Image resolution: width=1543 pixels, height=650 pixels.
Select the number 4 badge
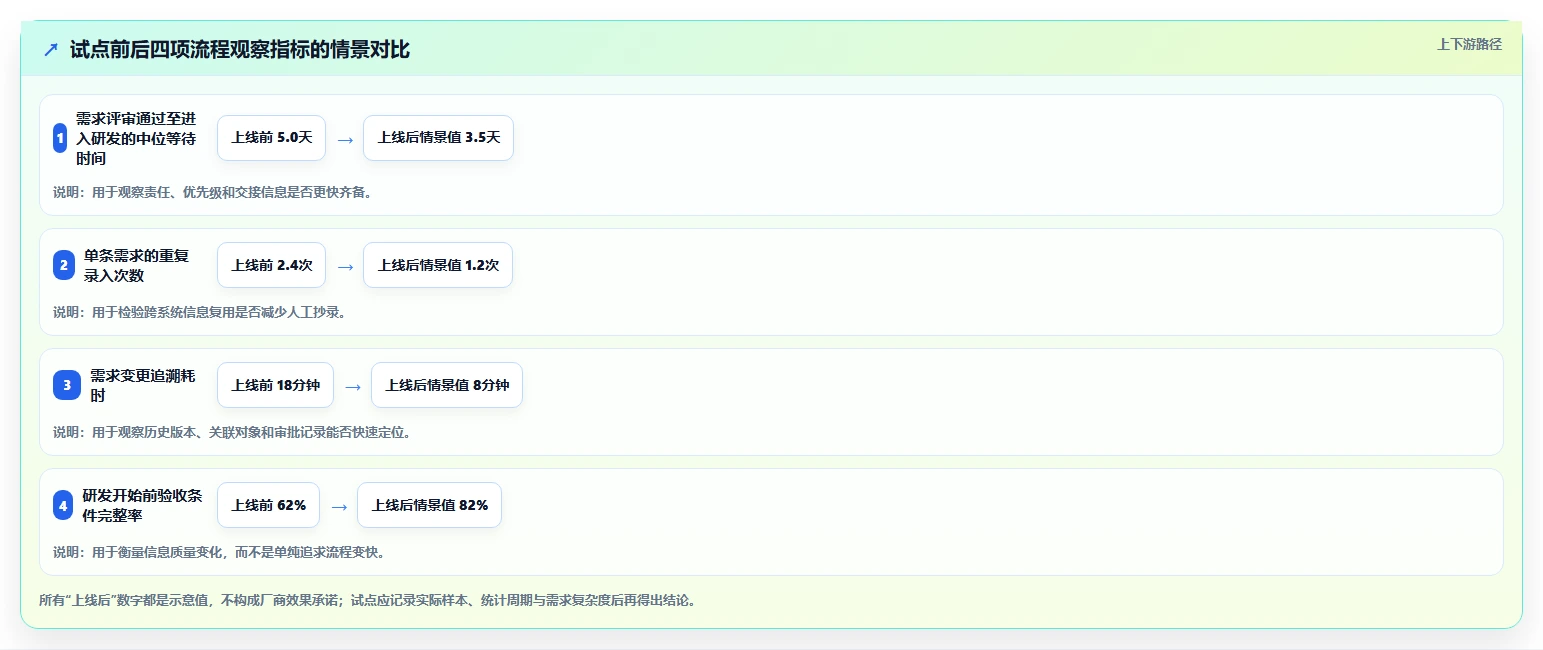coord(63,506)
